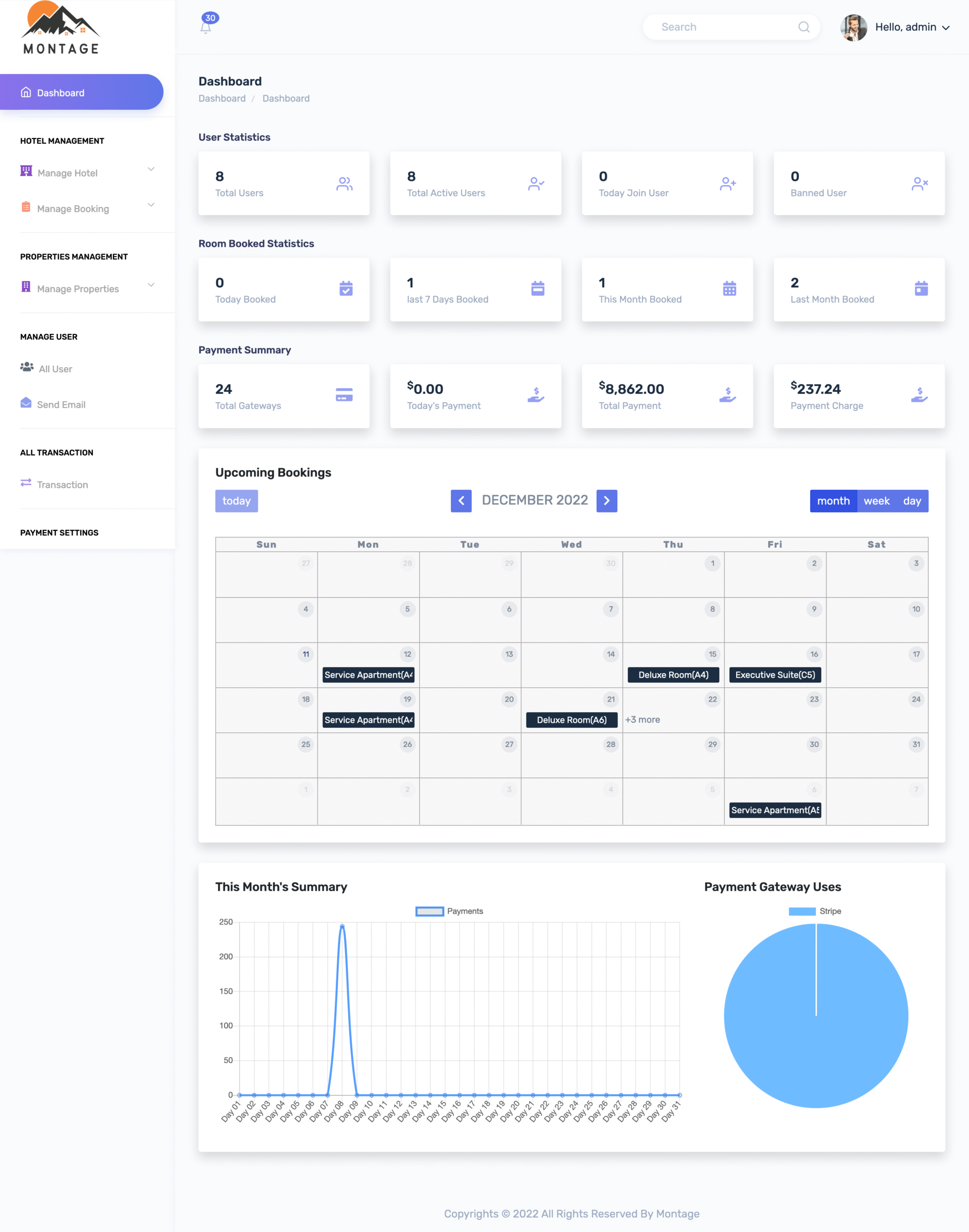The image size is (969, 1232).
Task: Click the Banned User icon
Action: coord(919,183)
